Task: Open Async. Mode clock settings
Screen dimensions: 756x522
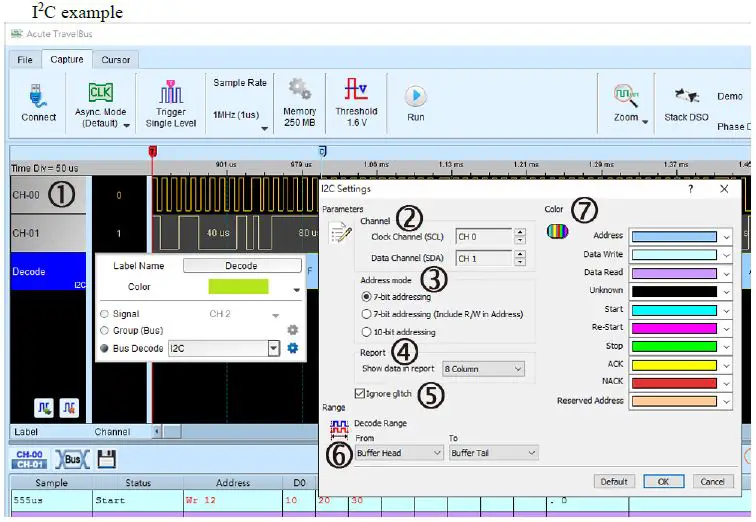Action: (101, 93)
